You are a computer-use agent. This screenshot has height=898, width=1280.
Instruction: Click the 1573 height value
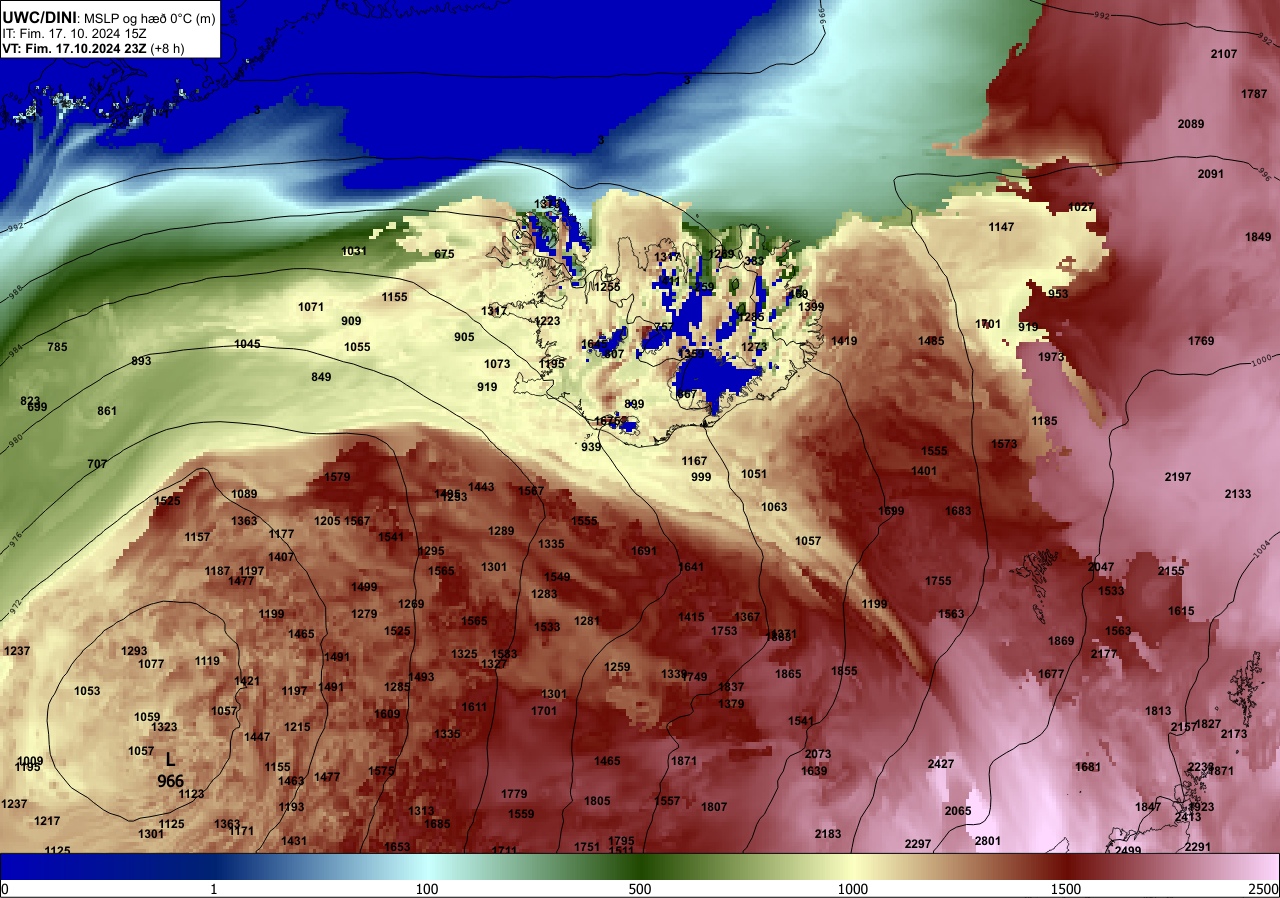[1004, 444]
